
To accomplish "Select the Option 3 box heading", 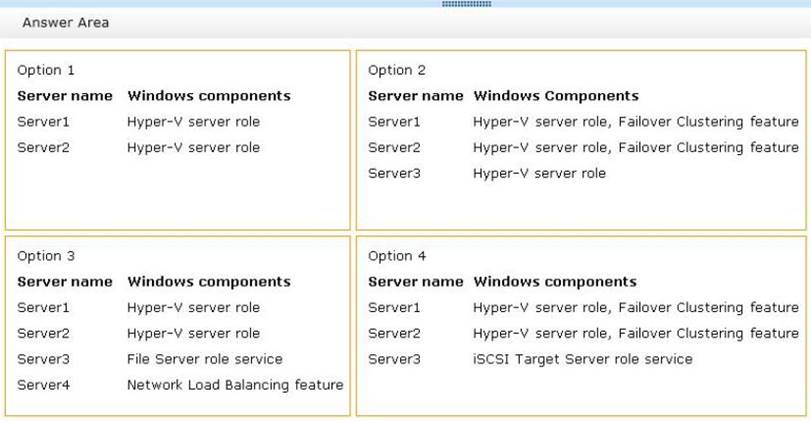I will tap(46, 256).
